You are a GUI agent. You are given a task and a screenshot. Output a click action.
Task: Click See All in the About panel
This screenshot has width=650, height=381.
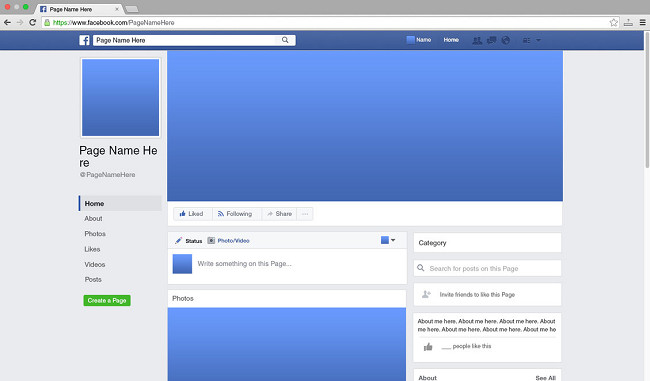pyautogui.click(x=545, y=378)
